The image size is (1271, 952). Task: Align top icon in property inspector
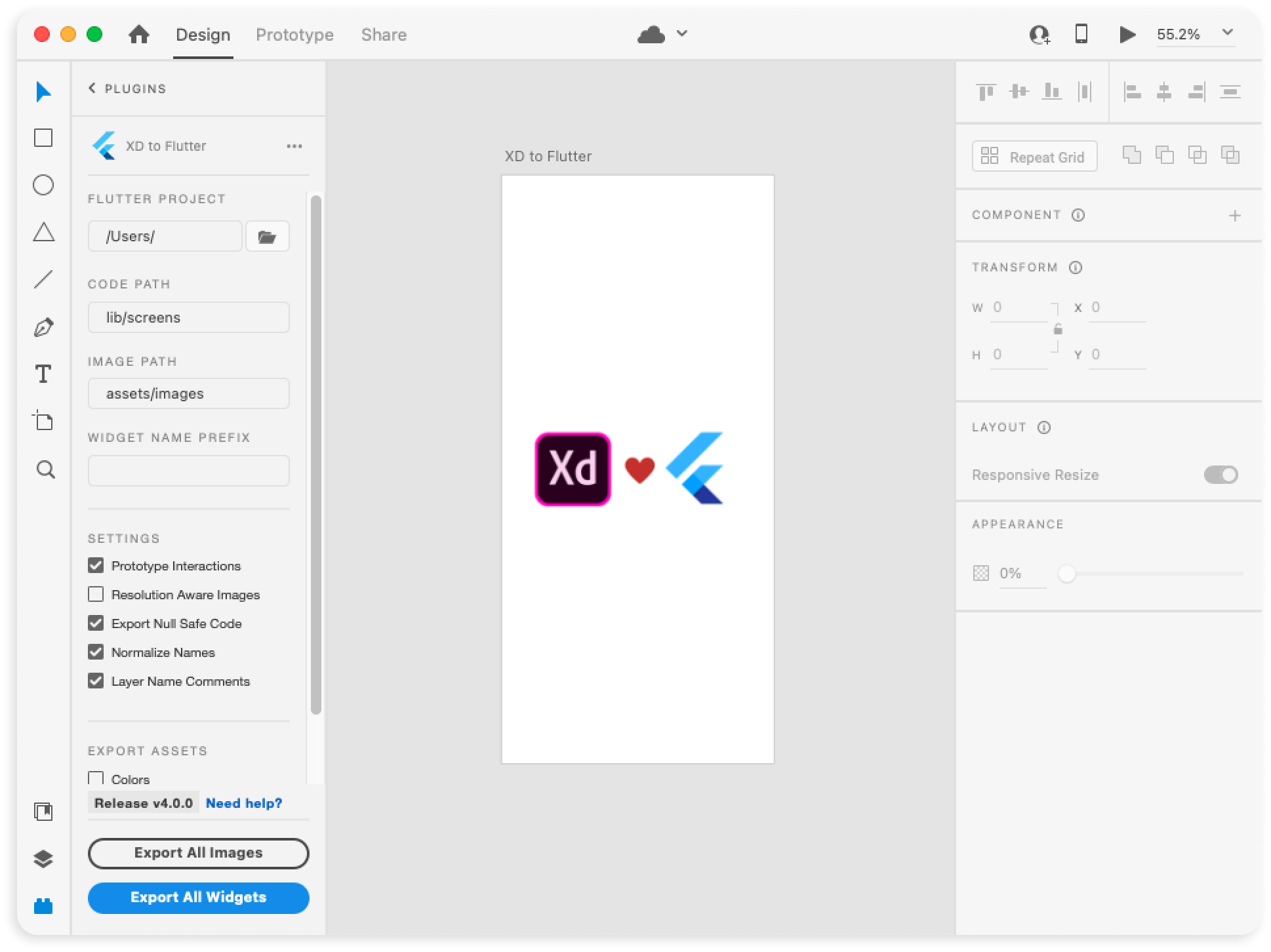[x=986, y=92]
